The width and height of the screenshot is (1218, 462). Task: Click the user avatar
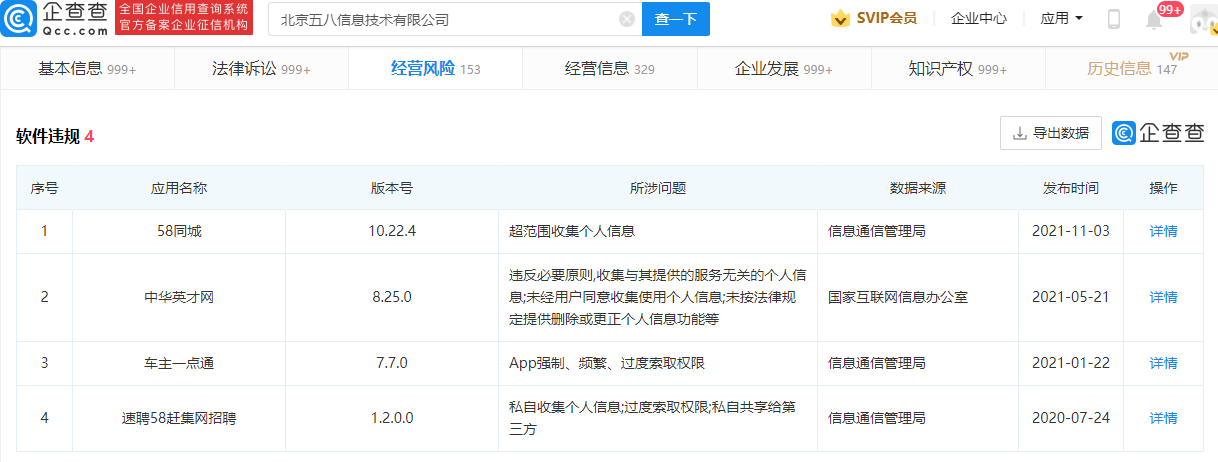point(1203,19)
